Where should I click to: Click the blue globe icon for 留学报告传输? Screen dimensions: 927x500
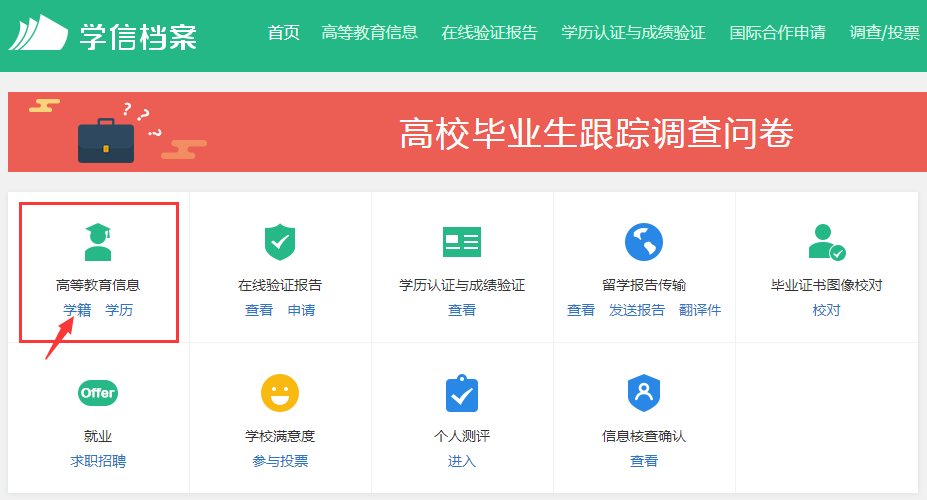(644, 242)
